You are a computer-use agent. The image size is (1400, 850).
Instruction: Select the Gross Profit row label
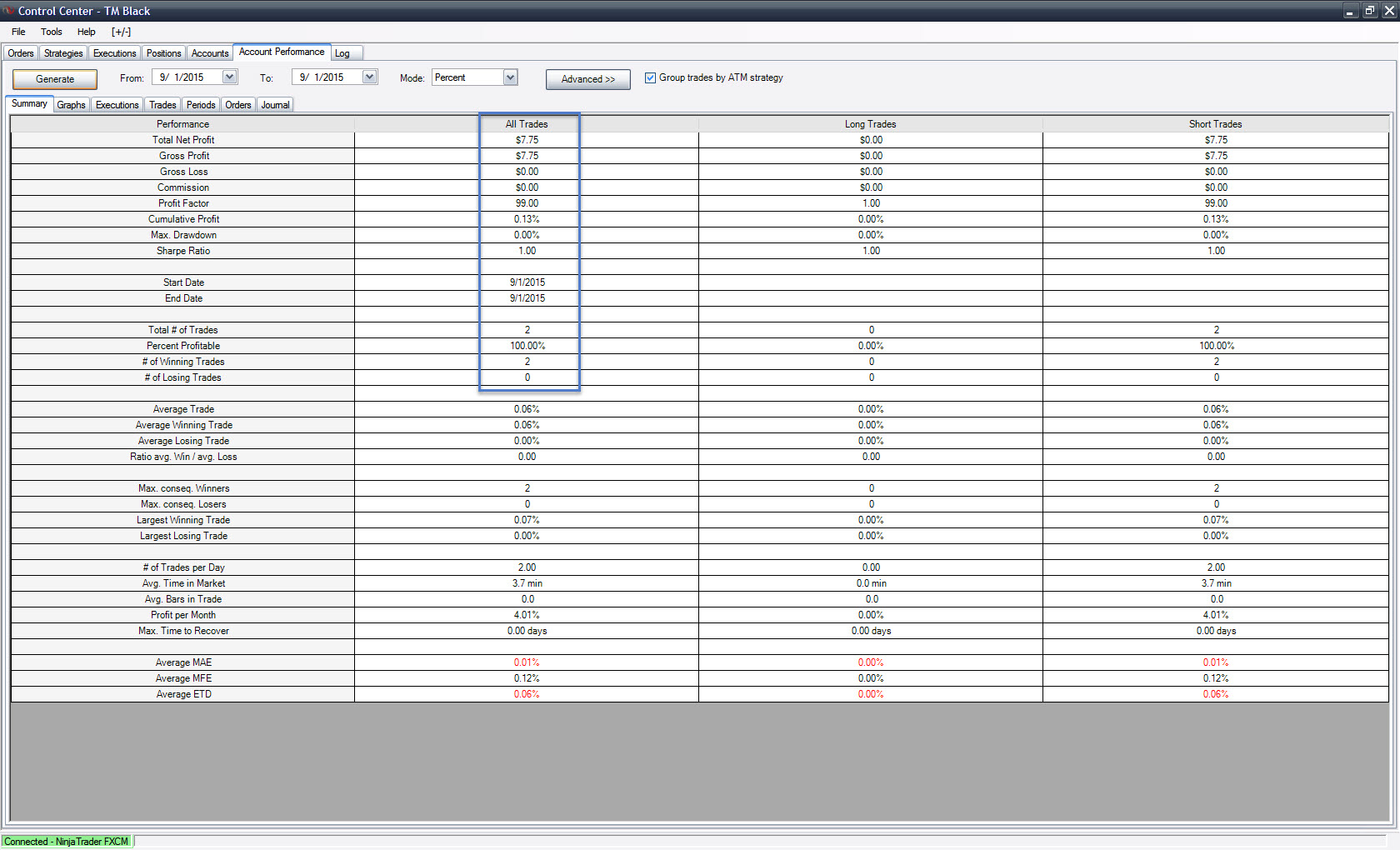coord(184,156)
